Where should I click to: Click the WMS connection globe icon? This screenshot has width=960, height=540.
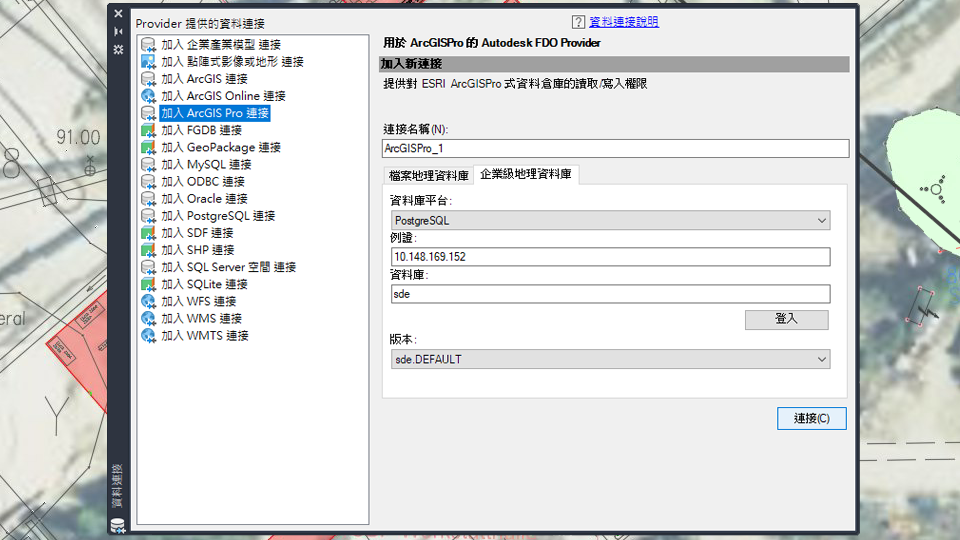pos(148,319)
